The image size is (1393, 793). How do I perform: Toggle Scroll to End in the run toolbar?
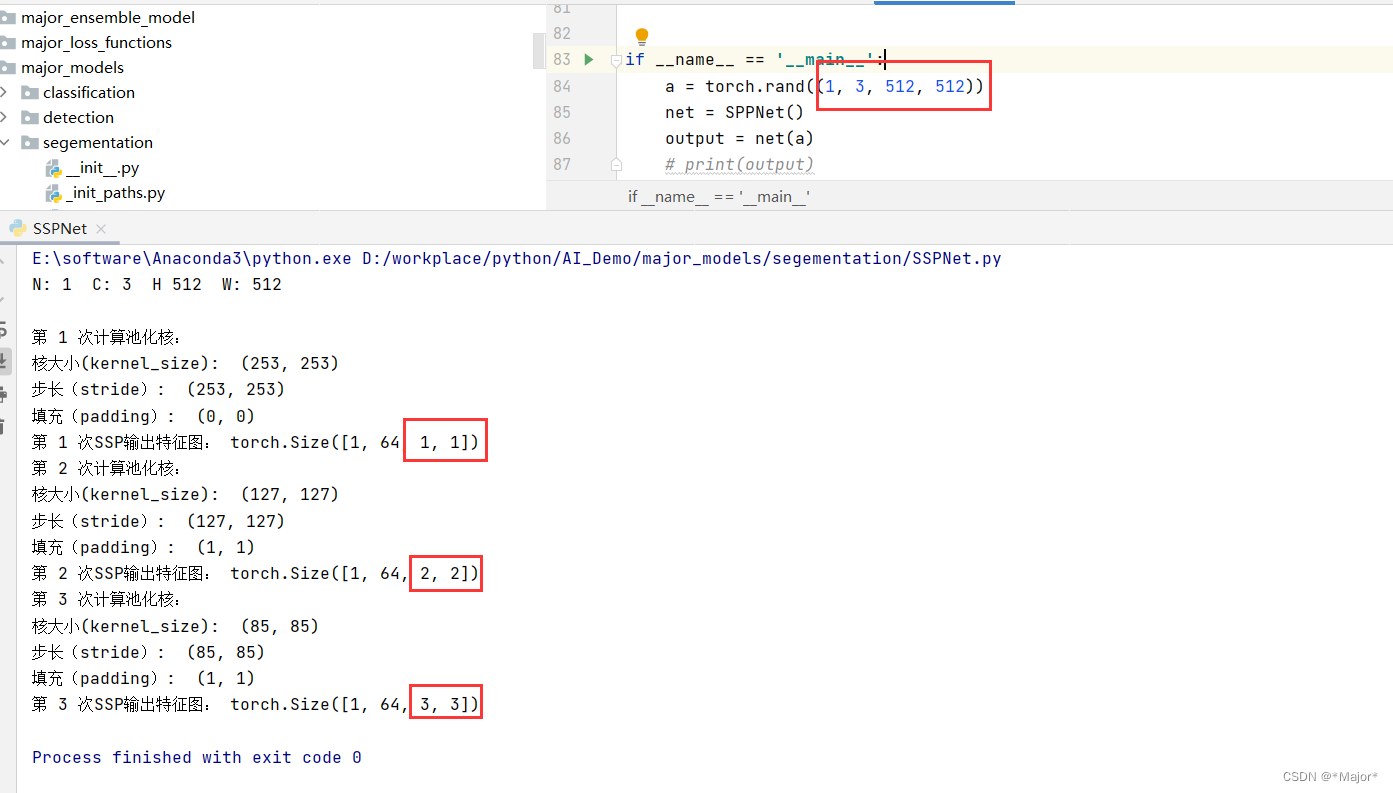(x=5, y=361)
